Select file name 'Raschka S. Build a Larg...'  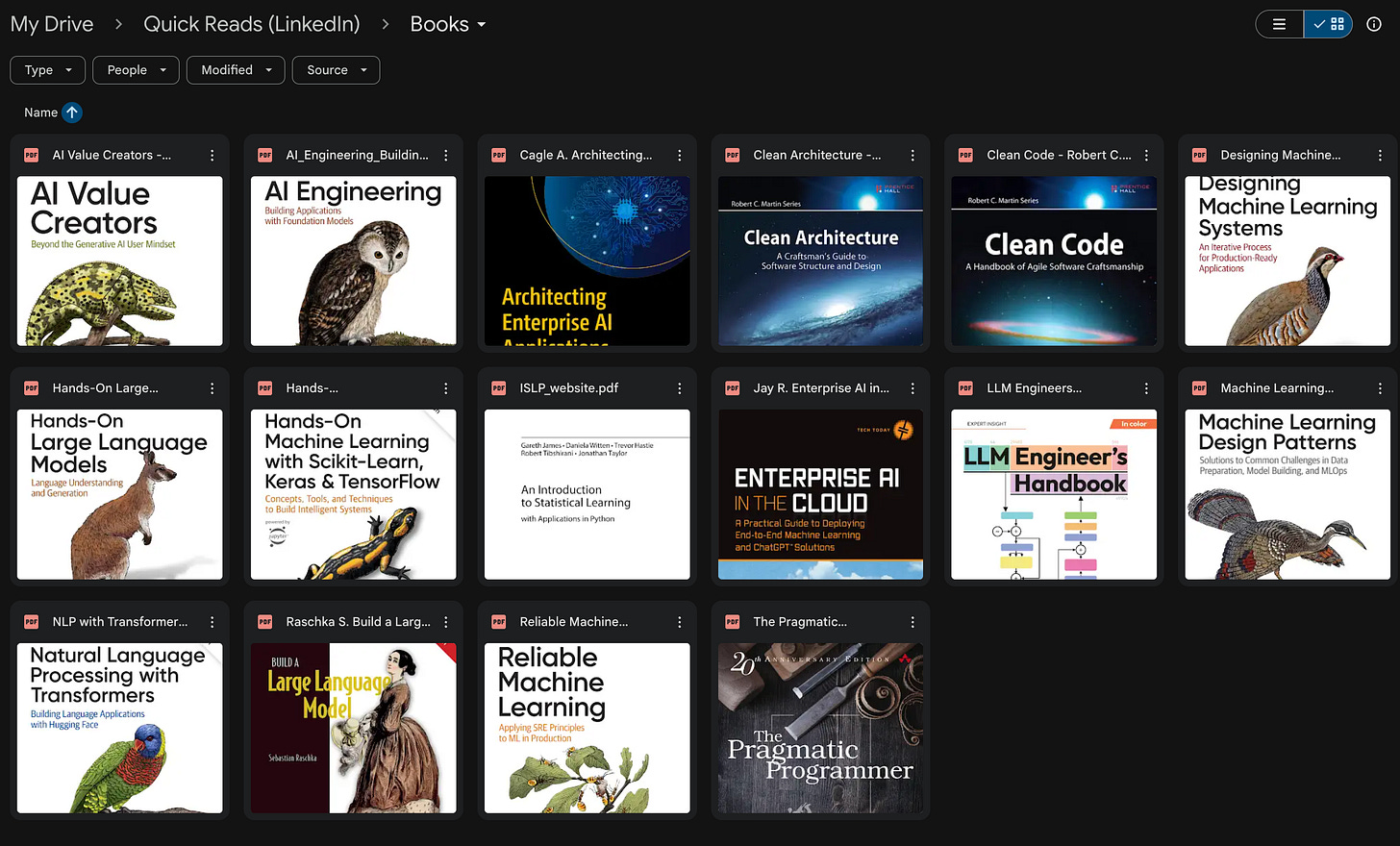point(358,622)
